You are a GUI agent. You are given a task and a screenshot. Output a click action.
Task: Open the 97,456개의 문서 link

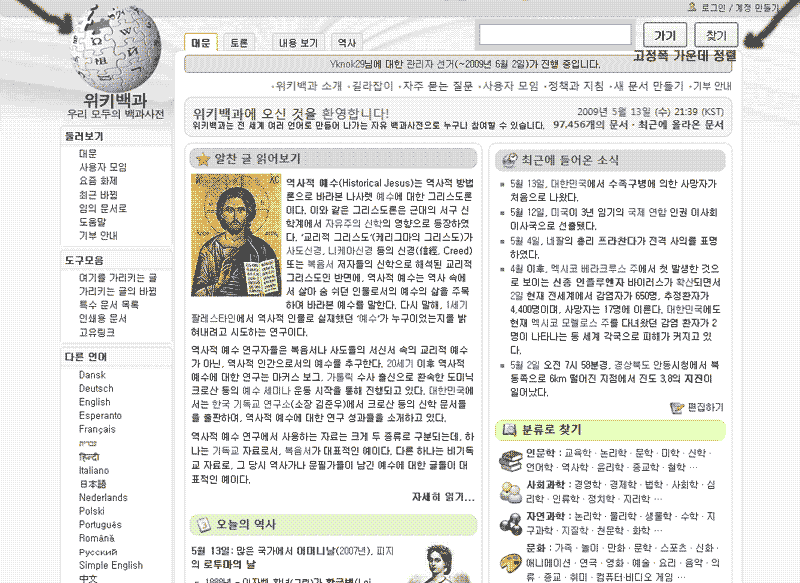[x=590, y=124]
